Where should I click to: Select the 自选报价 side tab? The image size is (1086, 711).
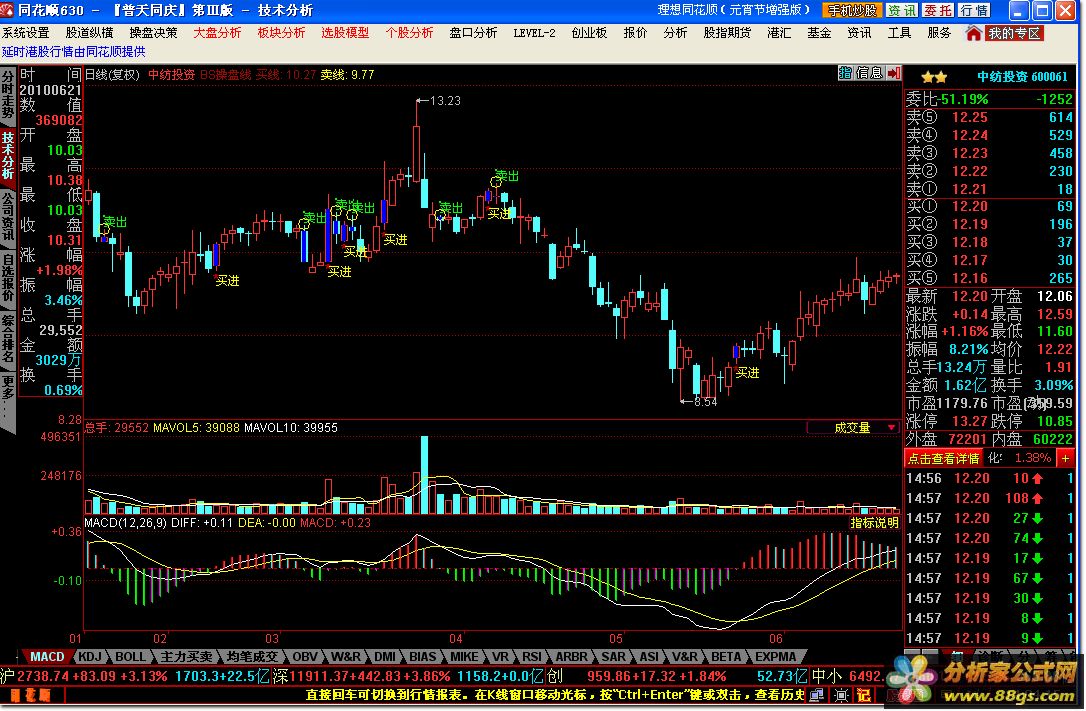coord(8,278)
